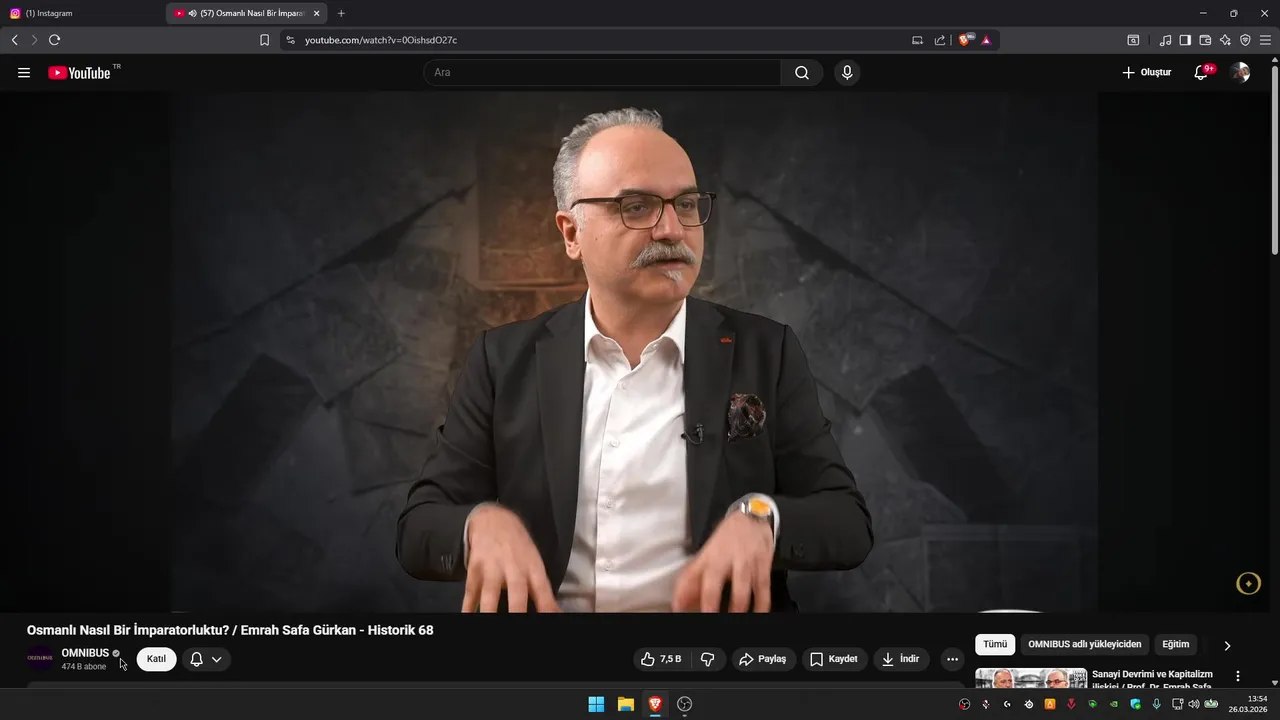The height and width of the screenshot is (720, 1280).
Task: Click the Paylaş share button
Action: [x=763, y=659]
